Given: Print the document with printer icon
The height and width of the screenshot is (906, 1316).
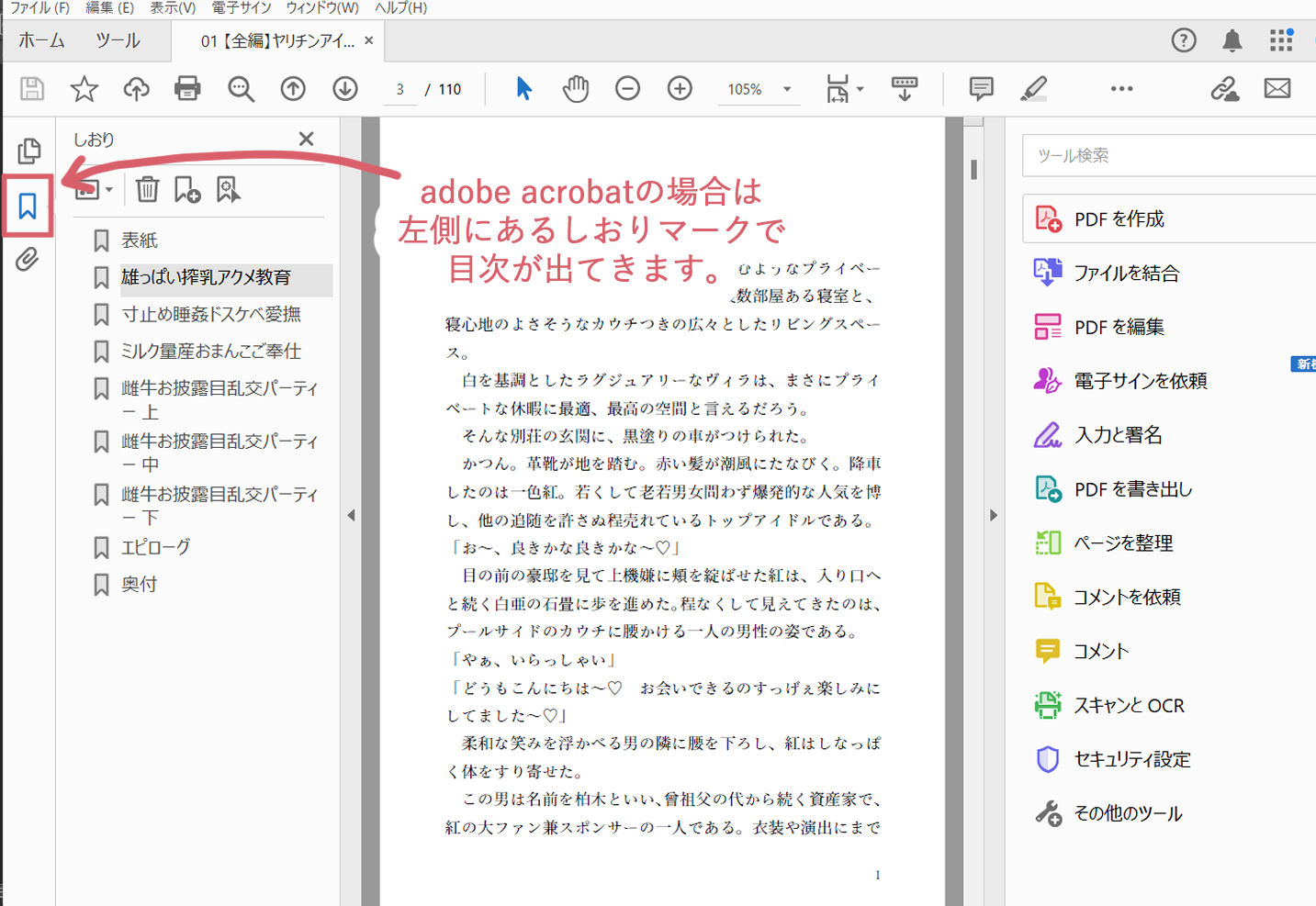Looking at the screenshot, I should [187, 89].
